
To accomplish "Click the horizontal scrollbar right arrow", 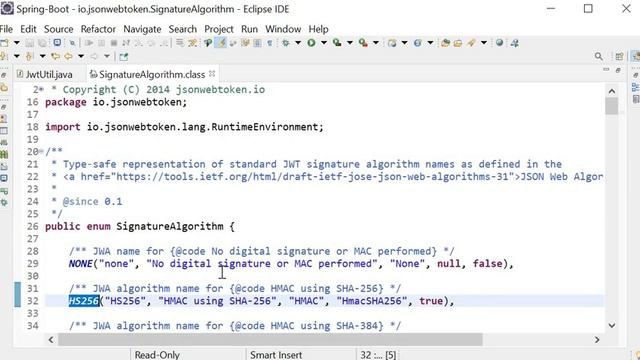I will pyautogui.click(x=597, y=339).
